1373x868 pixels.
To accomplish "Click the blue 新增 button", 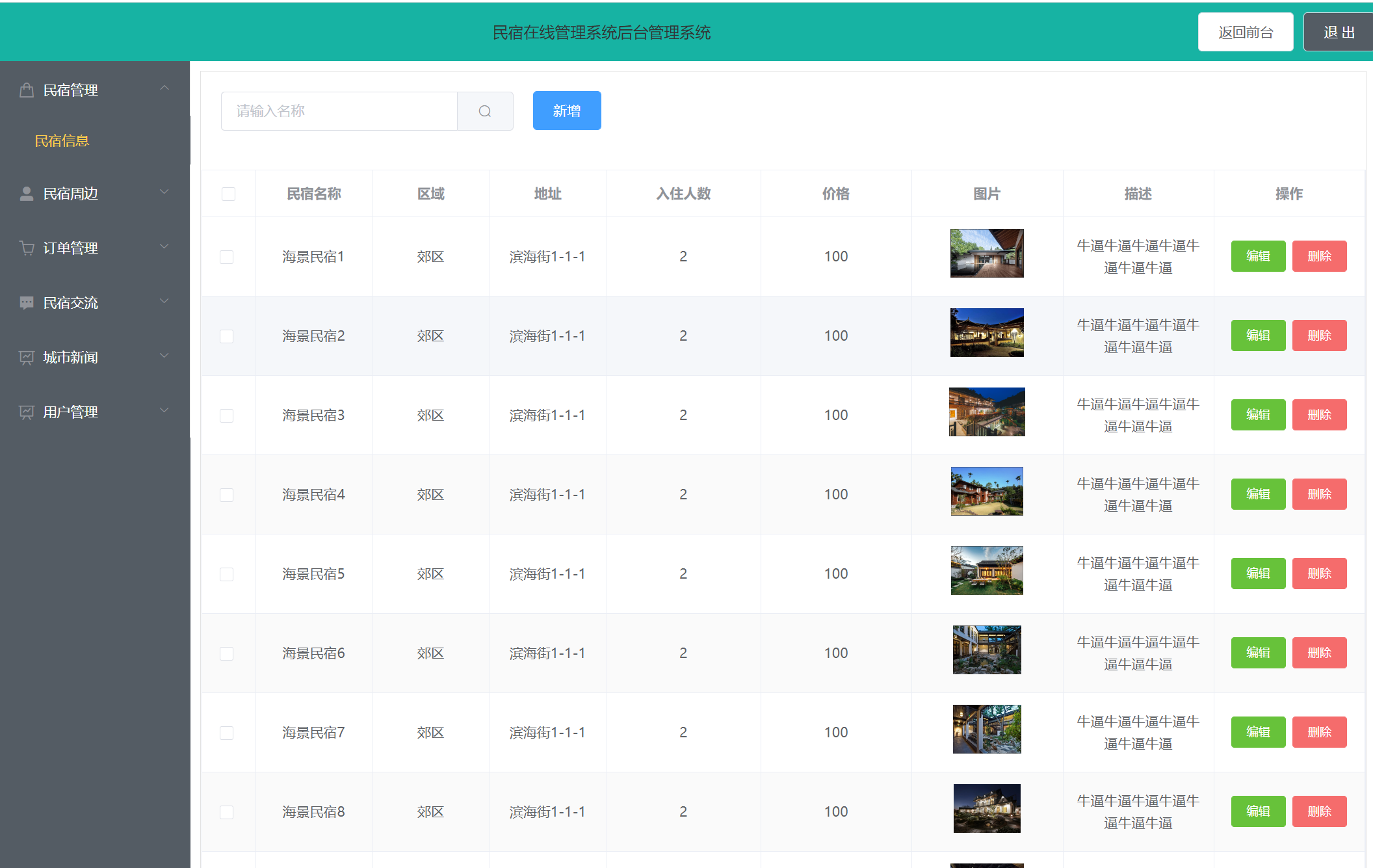I will [566, 111].
